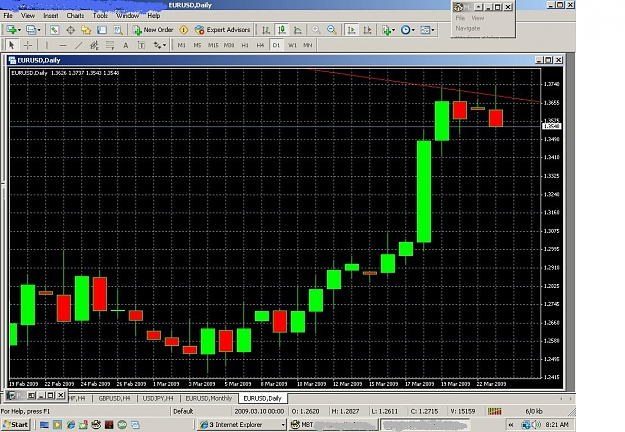
Task: Set H1 timeframe
Action: (x=245, y=45)
